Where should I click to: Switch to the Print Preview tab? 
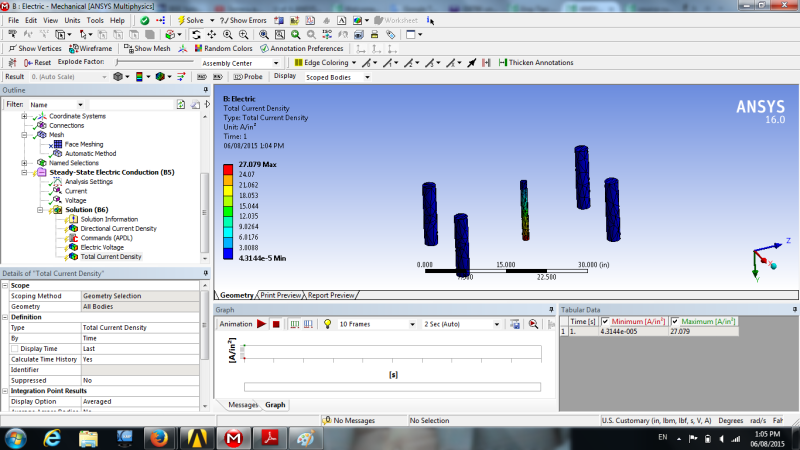281,295
